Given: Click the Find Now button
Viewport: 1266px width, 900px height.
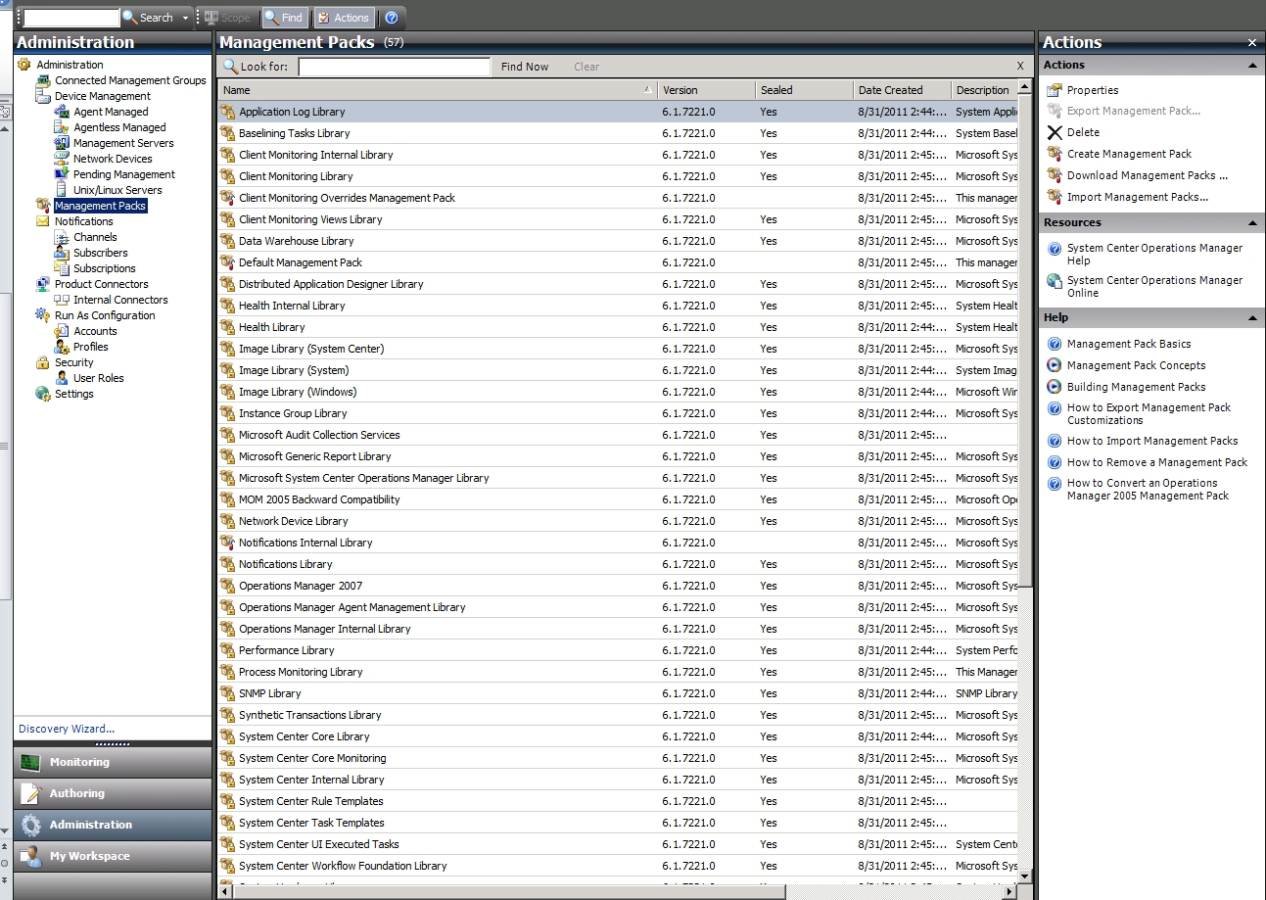Looking at the screenshot, I should tap(524, 67).
